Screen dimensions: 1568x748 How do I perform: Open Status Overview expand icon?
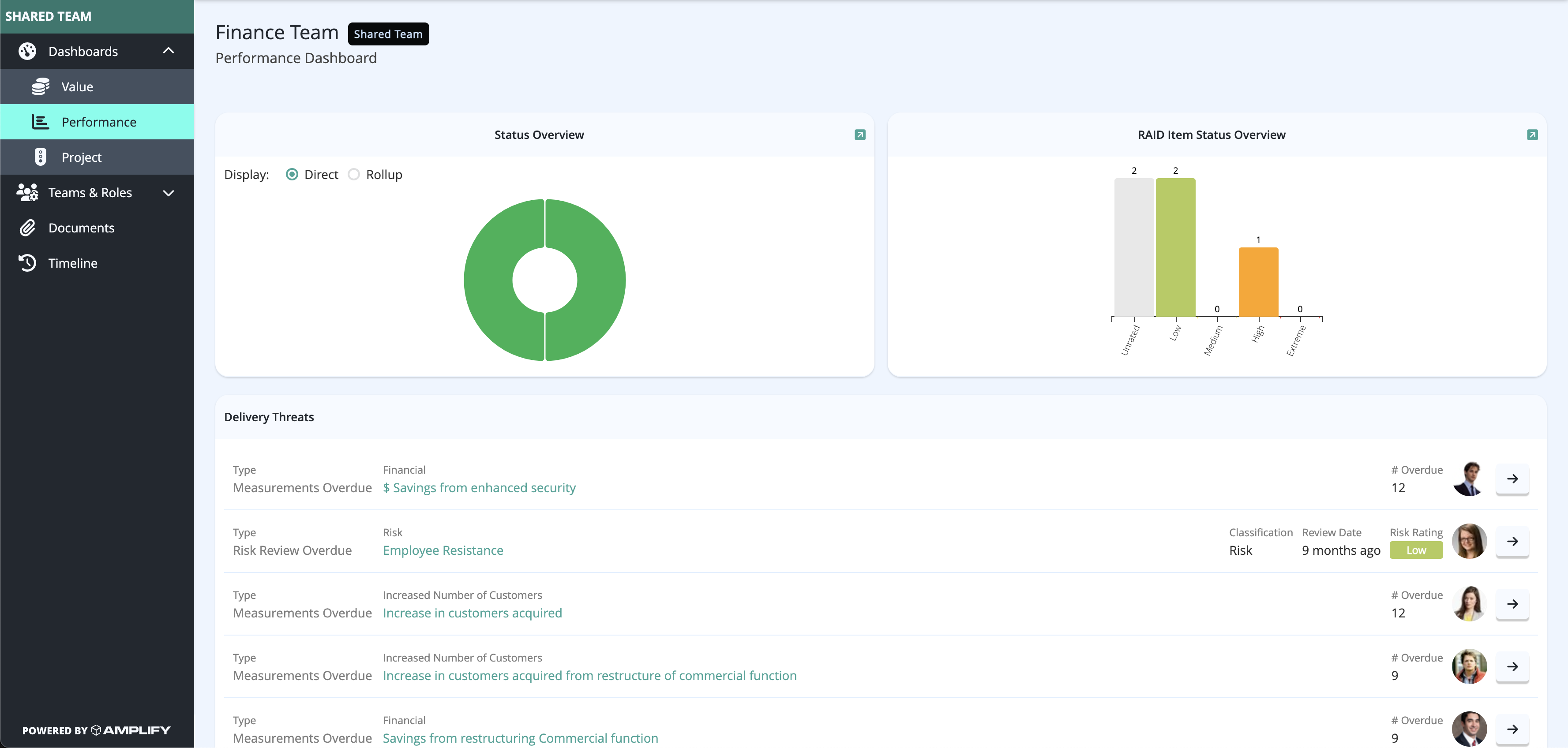859,135
